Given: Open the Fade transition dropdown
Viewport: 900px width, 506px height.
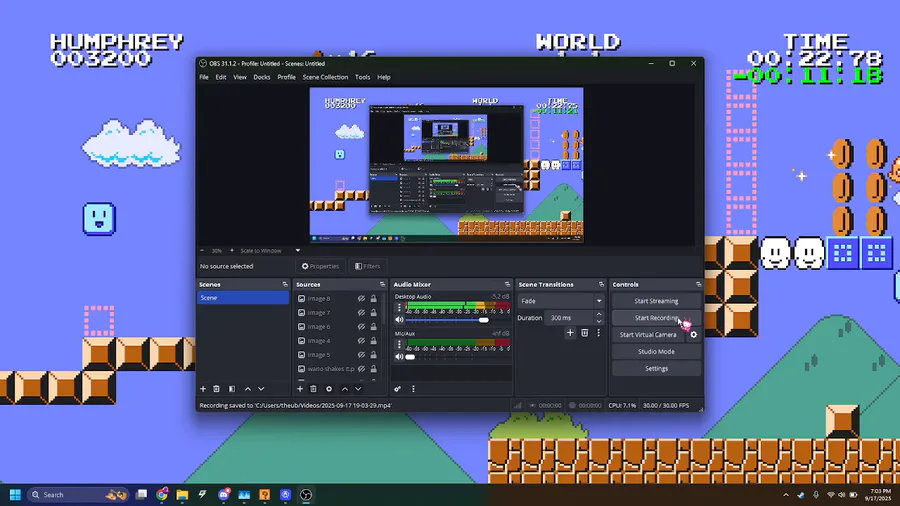Looking at the screenshot, I should click(561, 301).
